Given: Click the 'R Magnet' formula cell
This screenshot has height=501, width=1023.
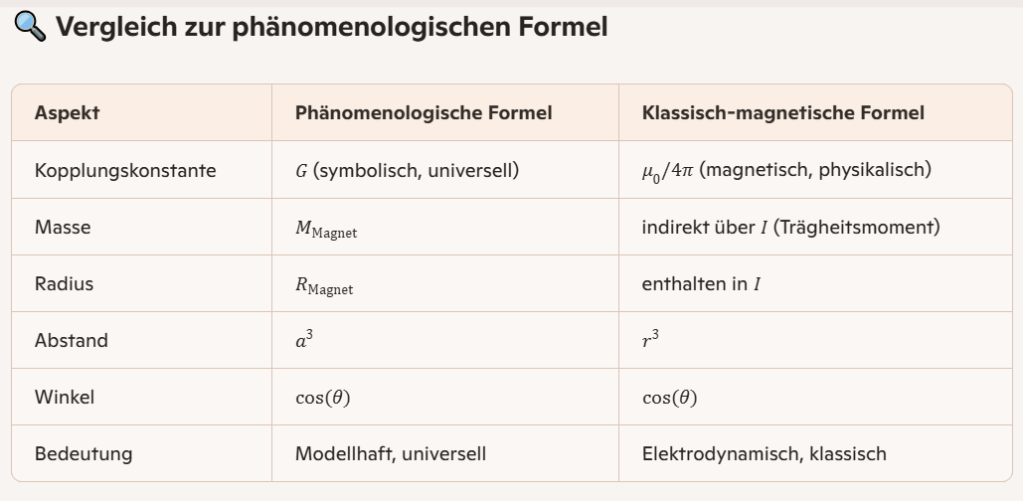Looking at the screenshot, I should pyautogui.click(x=324, y=286).
